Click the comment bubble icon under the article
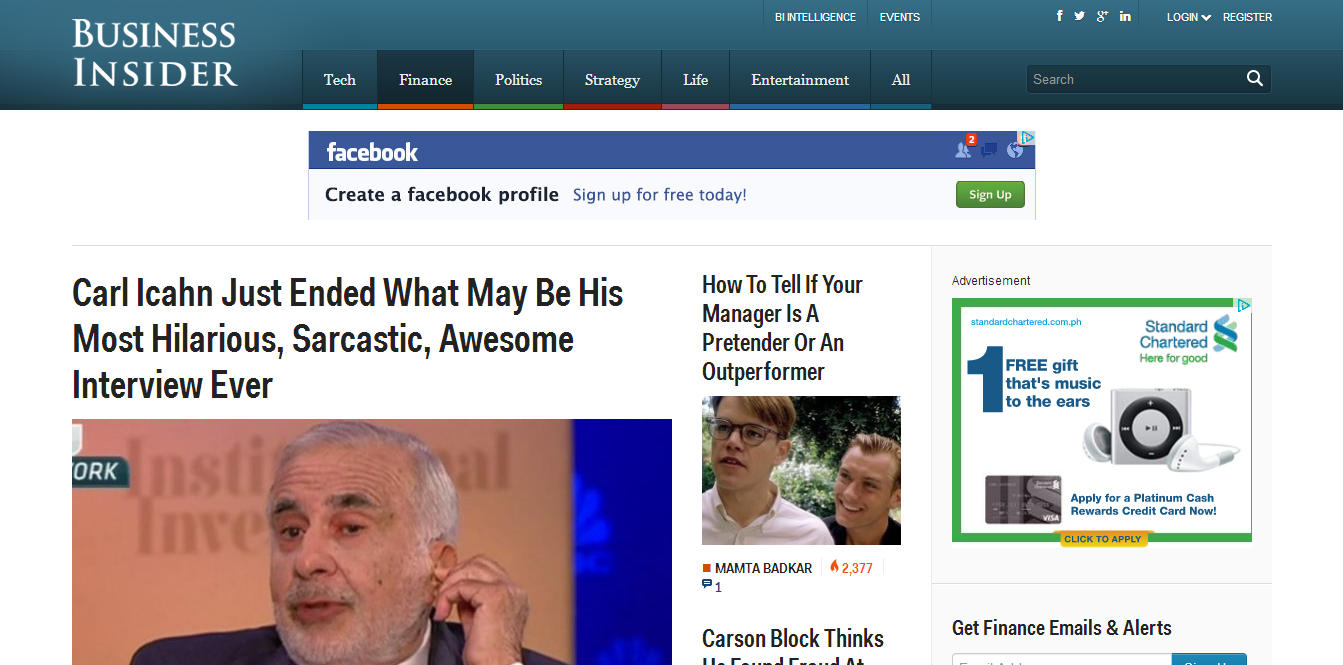This screenshot has width=1343, height=665. pos(707,585)
